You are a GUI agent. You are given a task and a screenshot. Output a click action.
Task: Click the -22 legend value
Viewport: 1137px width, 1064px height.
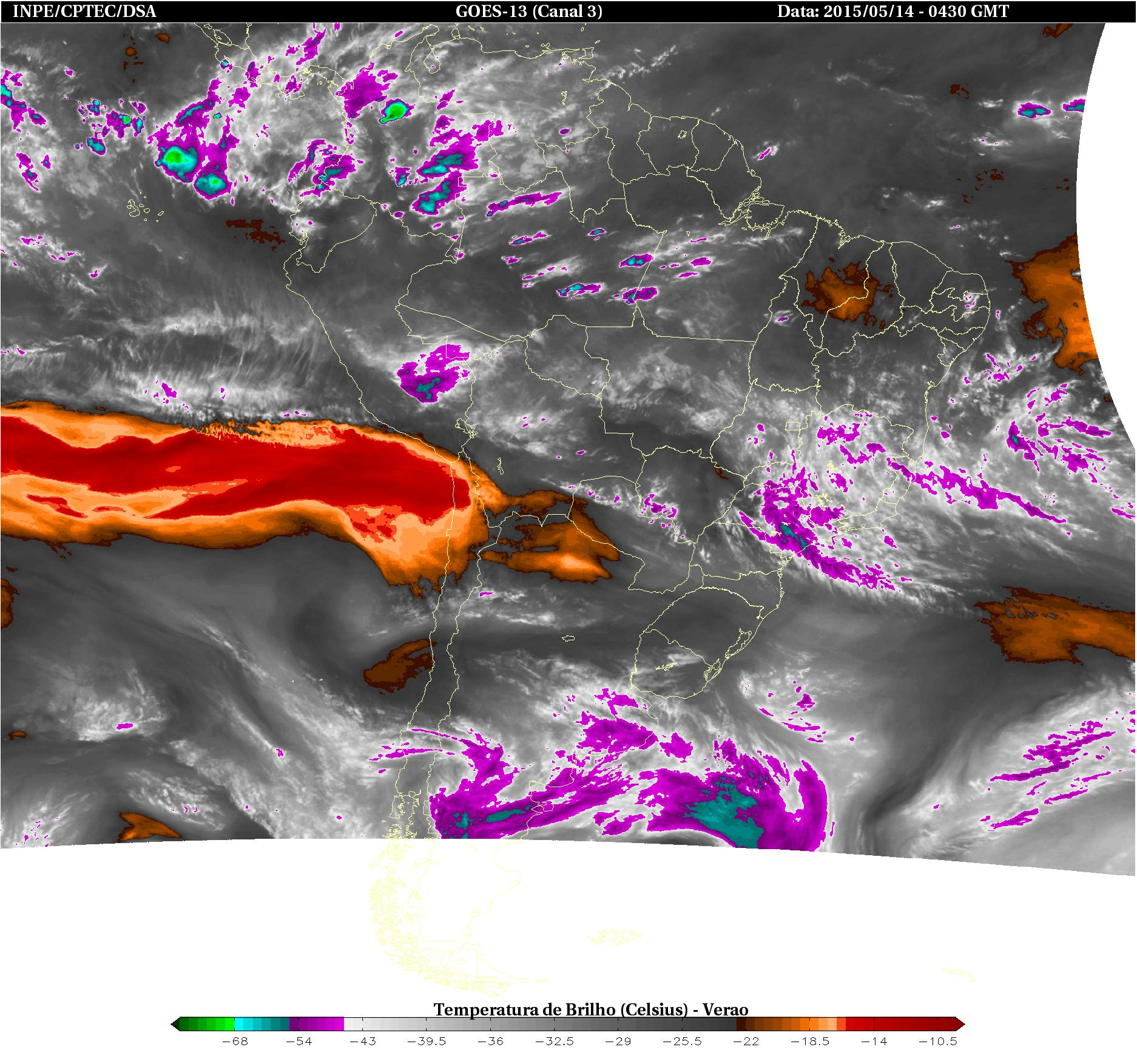[746, 1042]
